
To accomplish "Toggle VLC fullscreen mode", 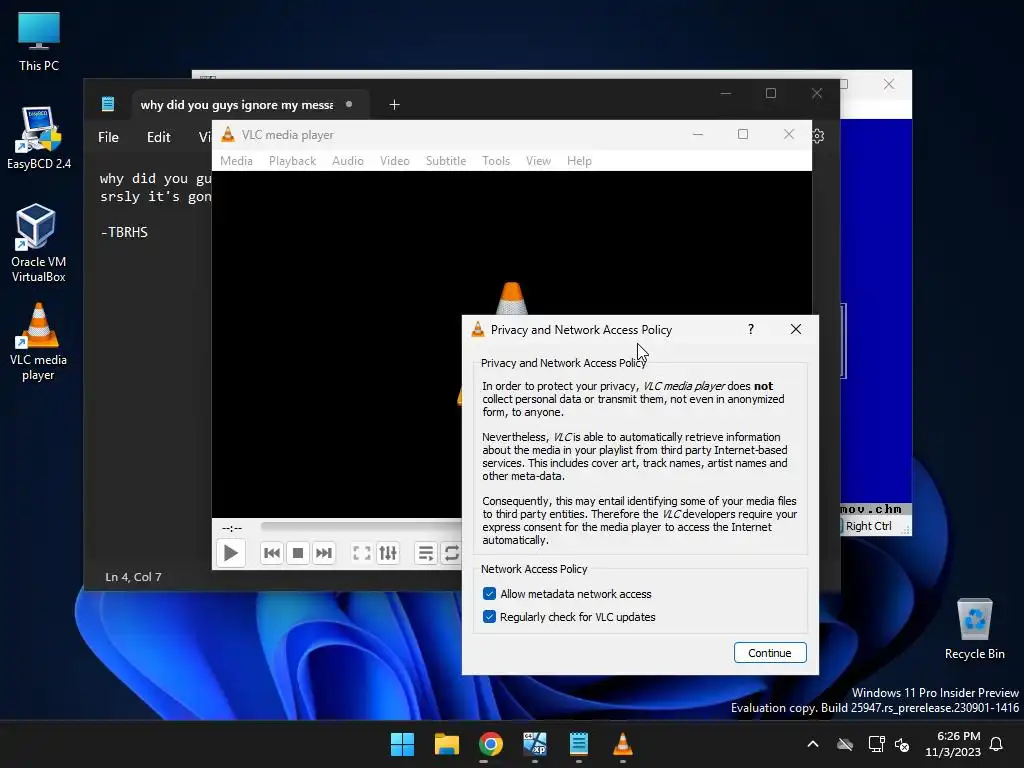I will point(362,553).
